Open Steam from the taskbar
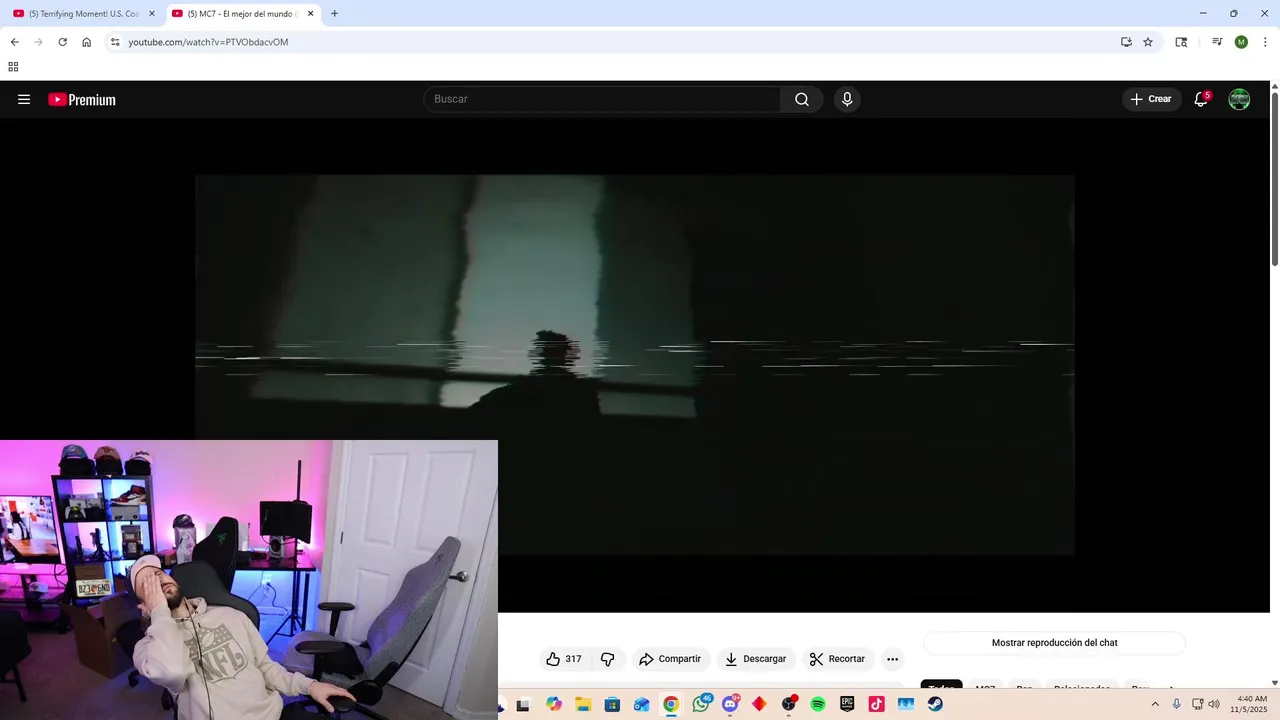Image resolution: width=1280 pixels, height=720 pixels. [x=935, y=704]
